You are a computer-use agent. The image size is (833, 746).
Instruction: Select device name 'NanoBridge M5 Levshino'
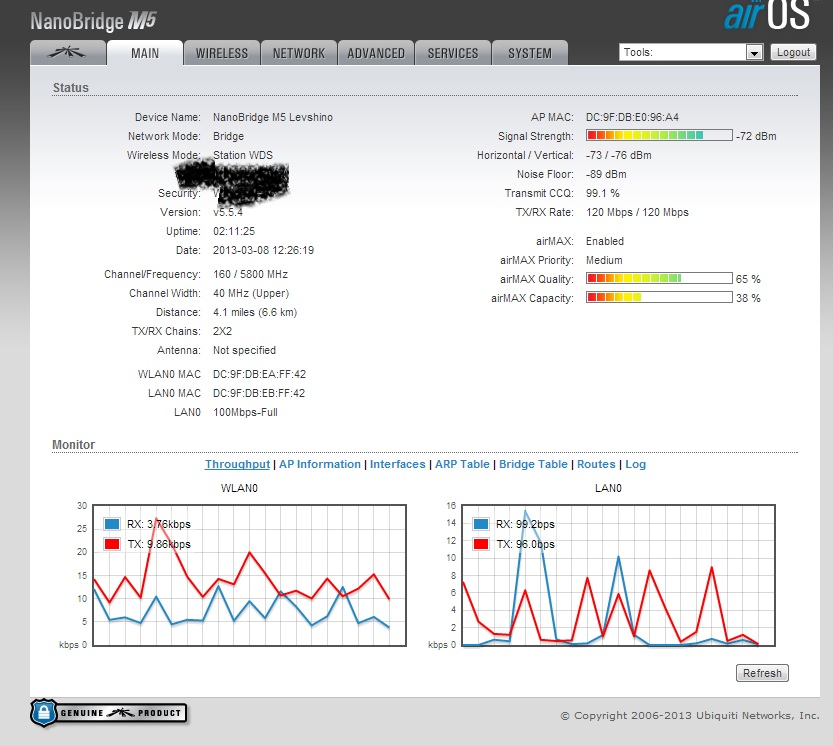pos(273,117)
